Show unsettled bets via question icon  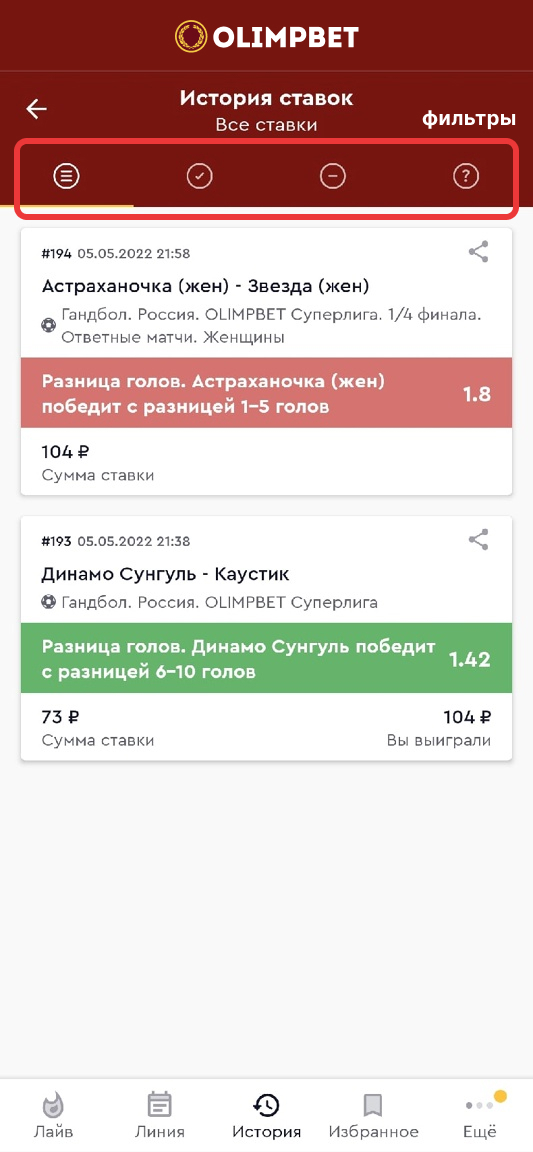(466, 176)
